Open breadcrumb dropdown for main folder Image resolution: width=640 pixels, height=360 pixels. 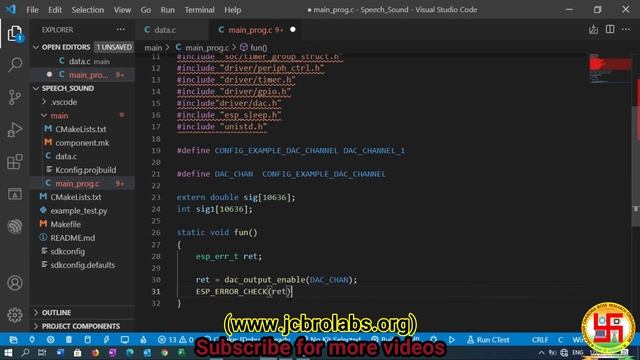pos(153,48)
